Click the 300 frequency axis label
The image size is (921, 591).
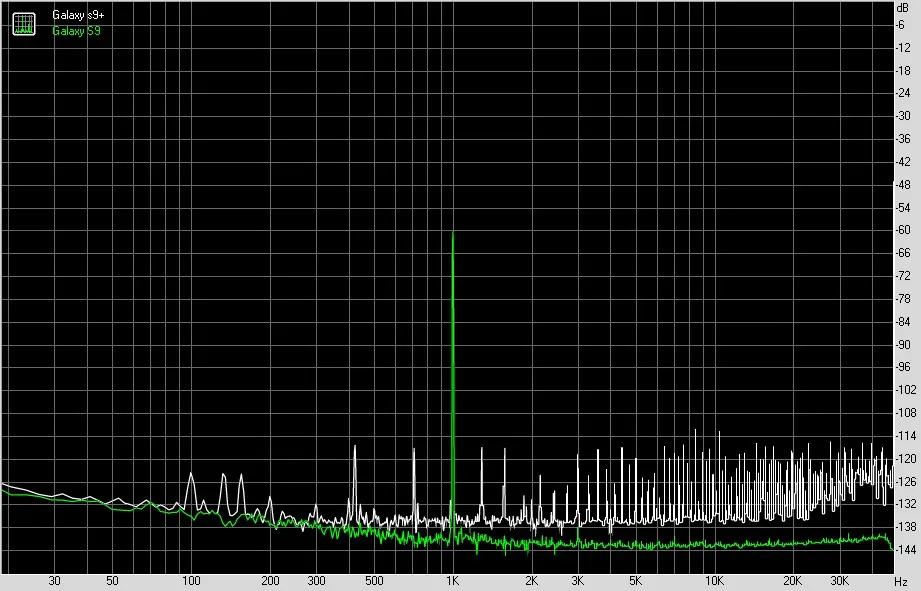tap(316, 581)
